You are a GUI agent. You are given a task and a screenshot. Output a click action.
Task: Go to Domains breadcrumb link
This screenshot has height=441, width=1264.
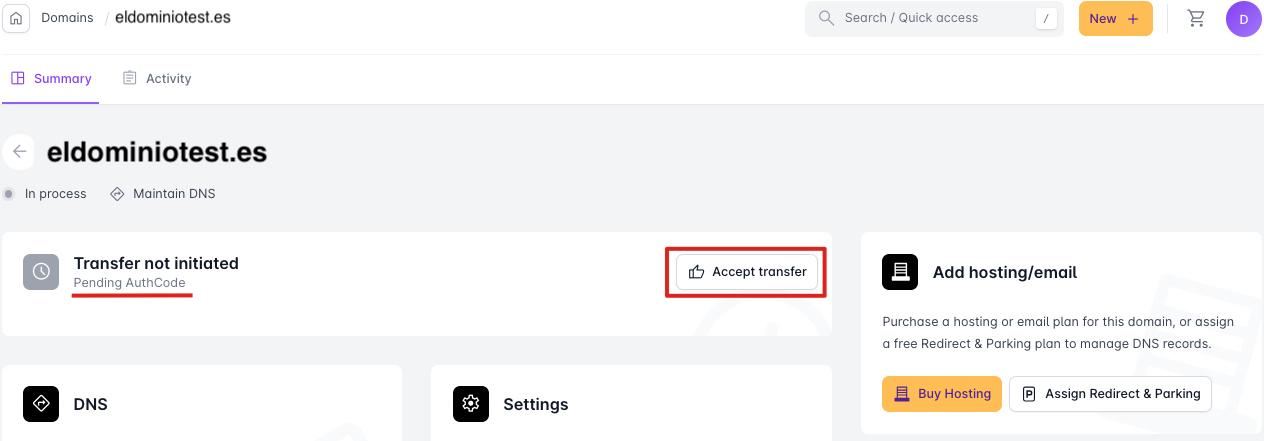[x=67, y=18]
